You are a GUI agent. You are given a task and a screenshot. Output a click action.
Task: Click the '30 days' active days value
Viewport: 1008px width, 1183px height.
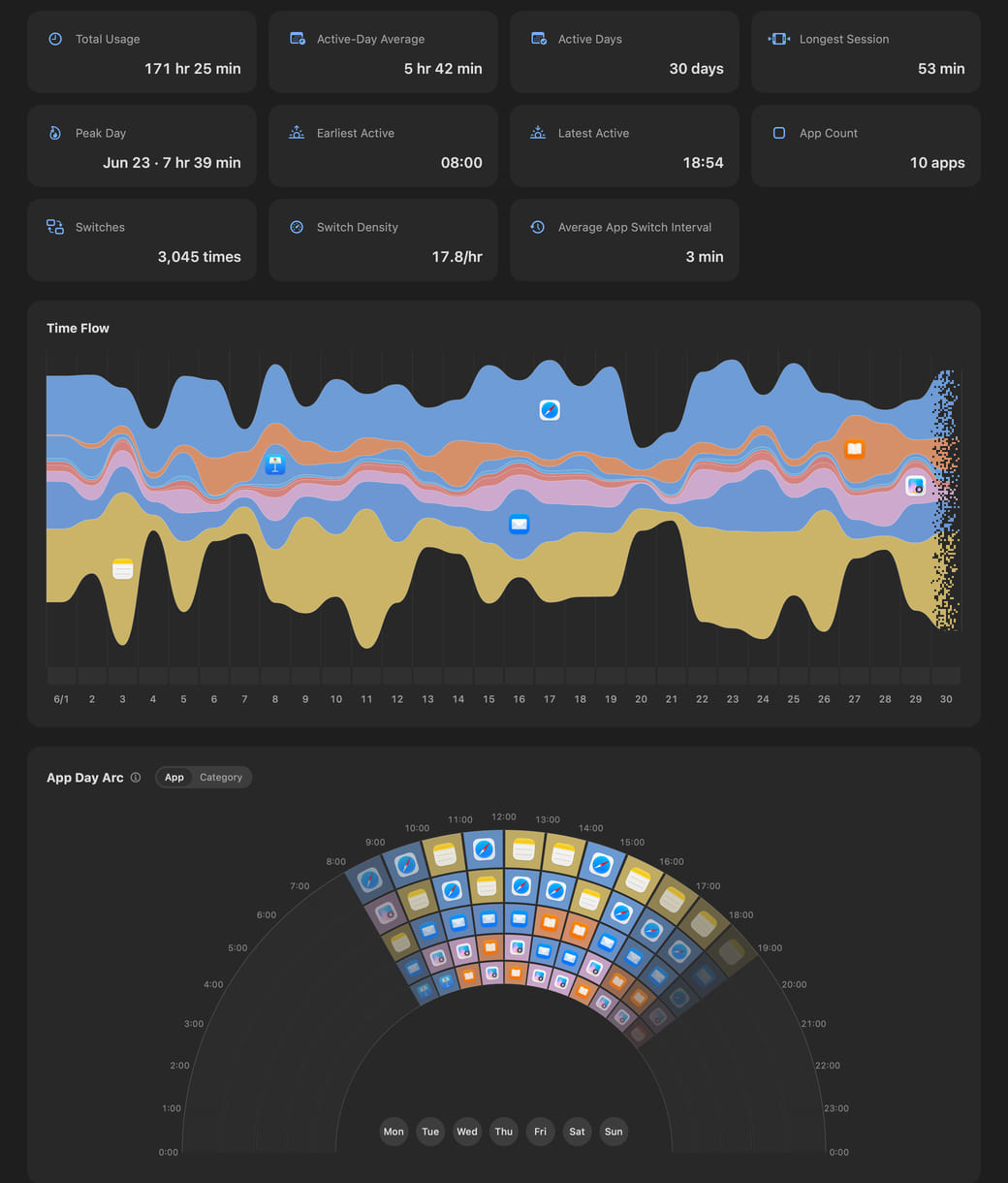point(696,69)
